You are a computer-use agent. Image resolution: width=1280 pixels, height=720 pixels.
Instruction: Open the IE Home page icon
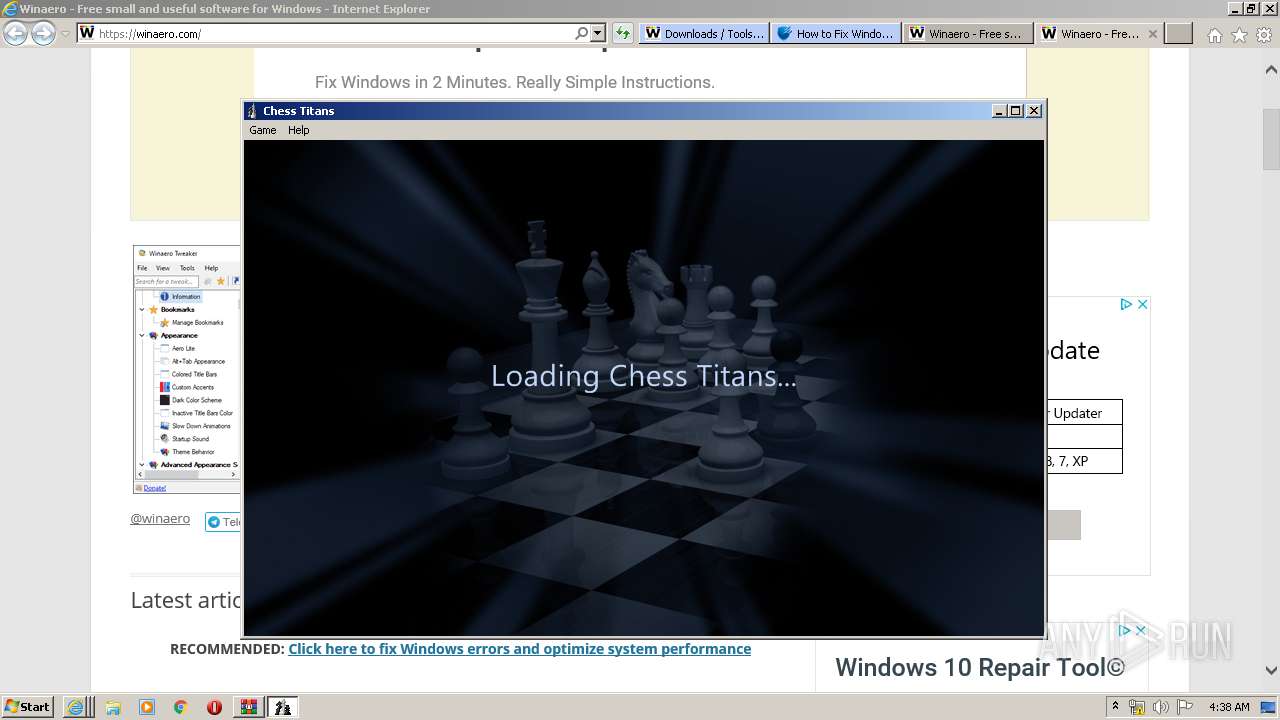pos(1215,35)
